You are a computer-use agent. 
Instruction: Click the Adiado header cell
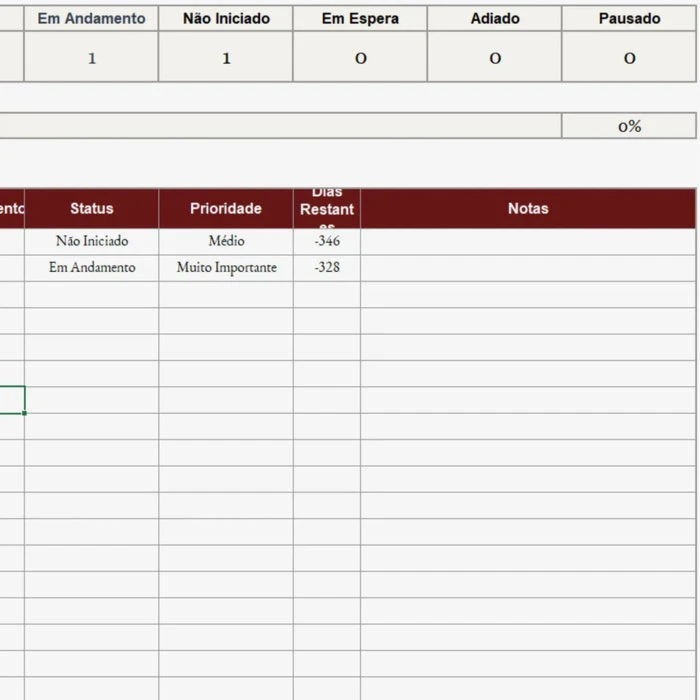click(x=495, y=18)
